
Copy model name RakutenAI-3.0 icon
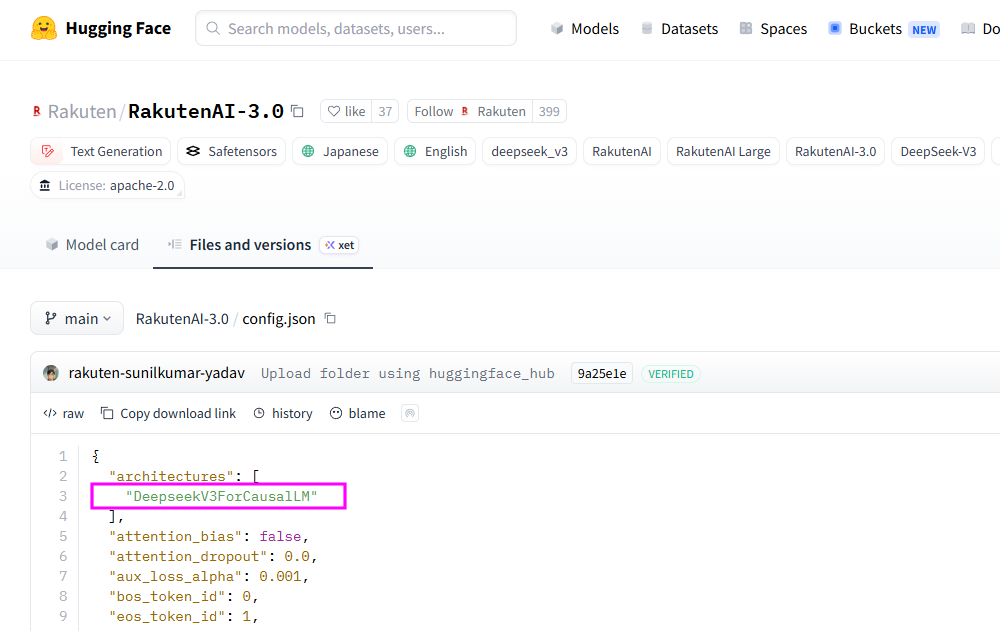click(297, 111)
